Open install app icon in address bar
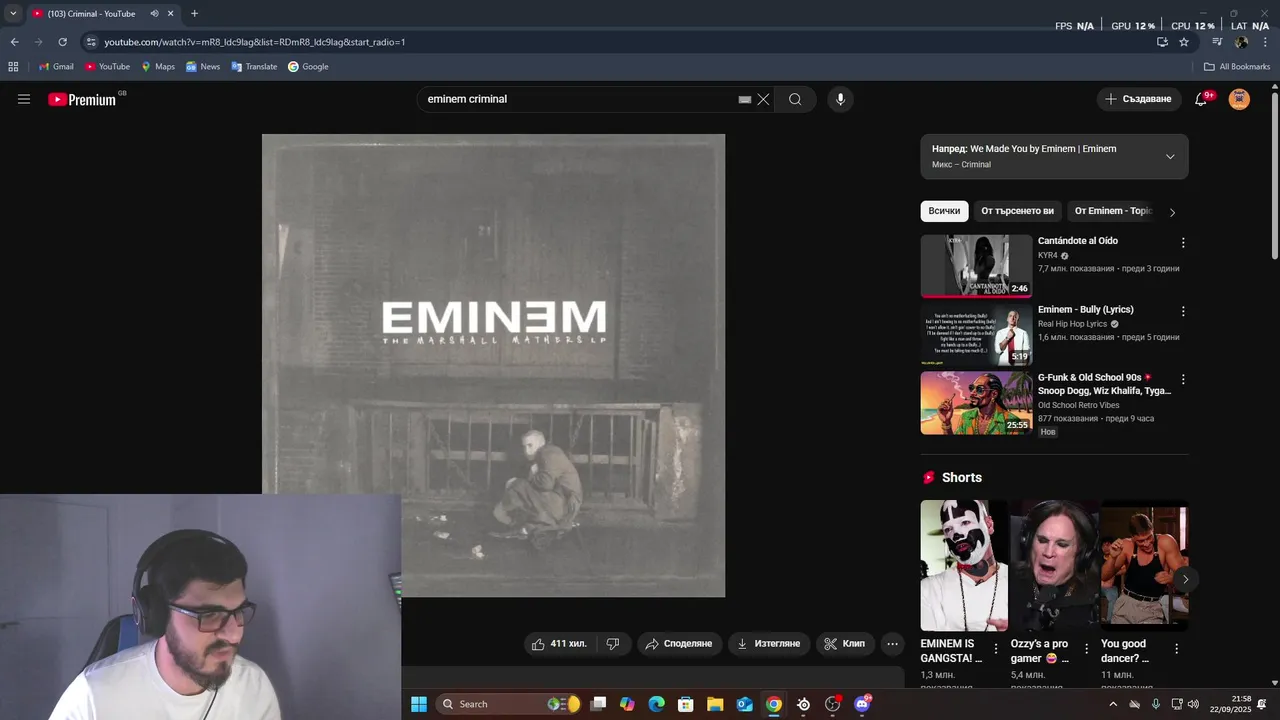1280x720 pixels. pyautogui.click(x=1162, y=42)
